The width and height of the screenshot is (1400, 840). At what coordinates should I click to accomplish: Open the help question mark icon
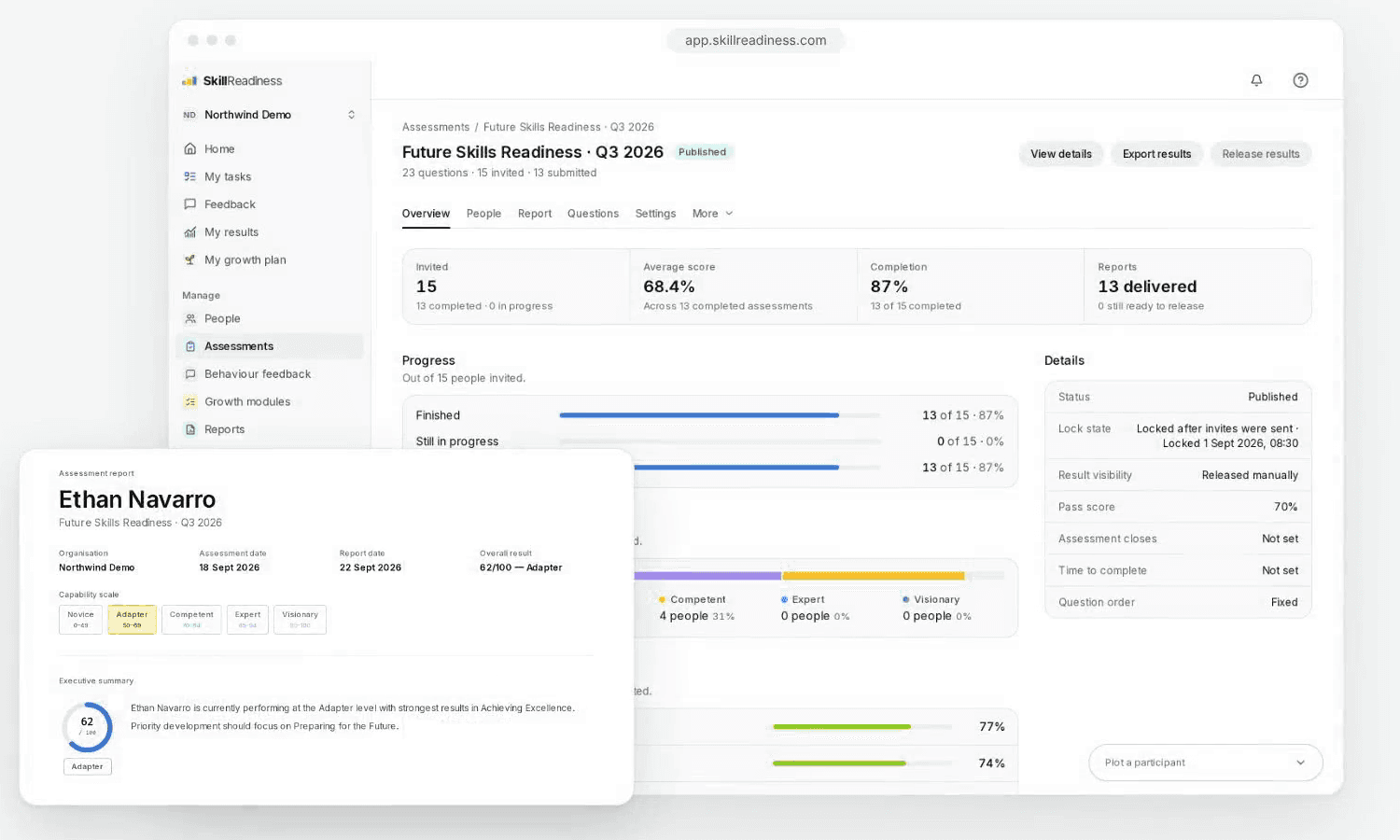(x=1300, y=80)
